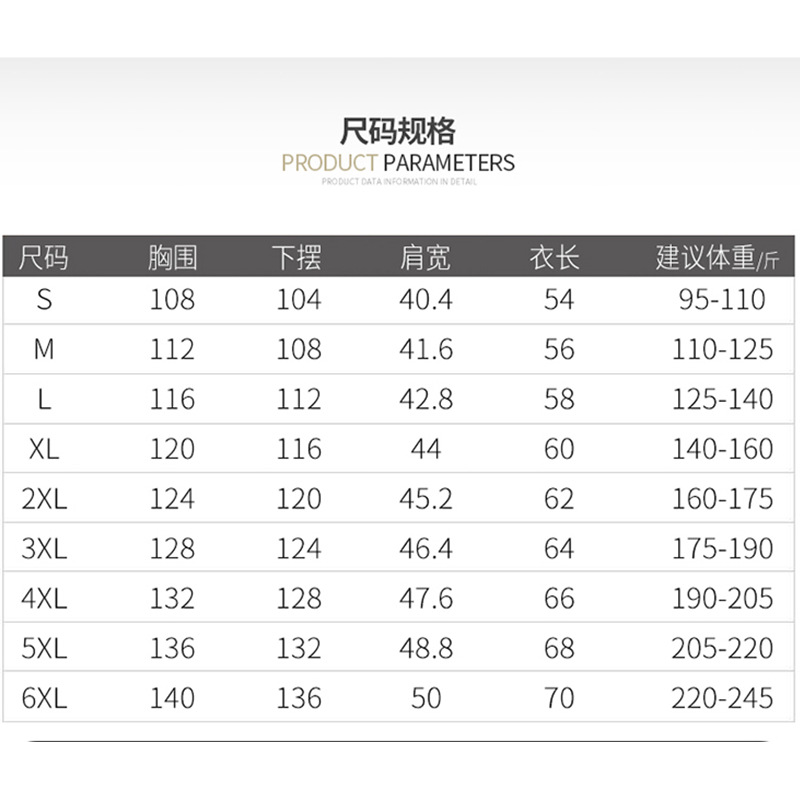
Task: Select the 3XL size row label
Action: click(44, 549)
